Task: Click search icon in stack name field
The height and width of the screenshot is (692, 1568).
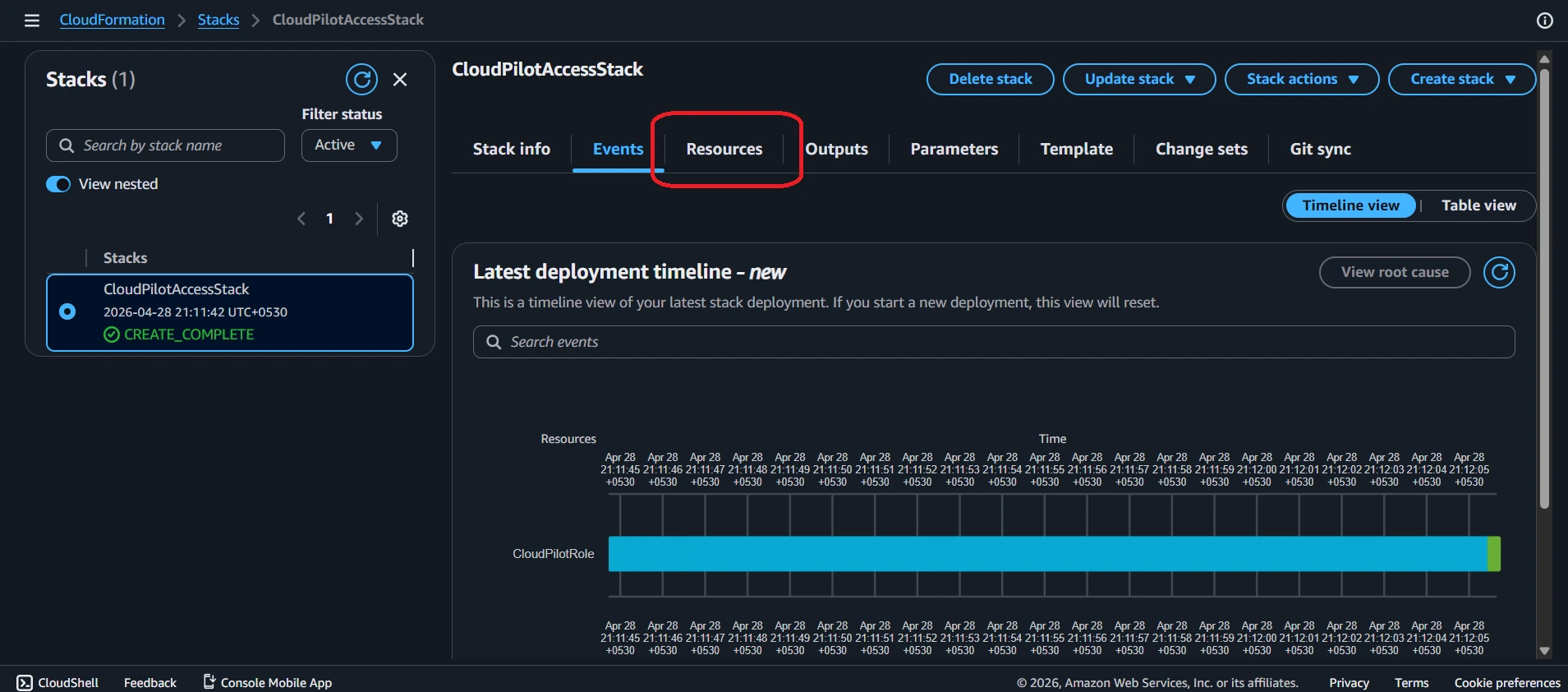Action: pyautogui.click(x=67, y=145)
